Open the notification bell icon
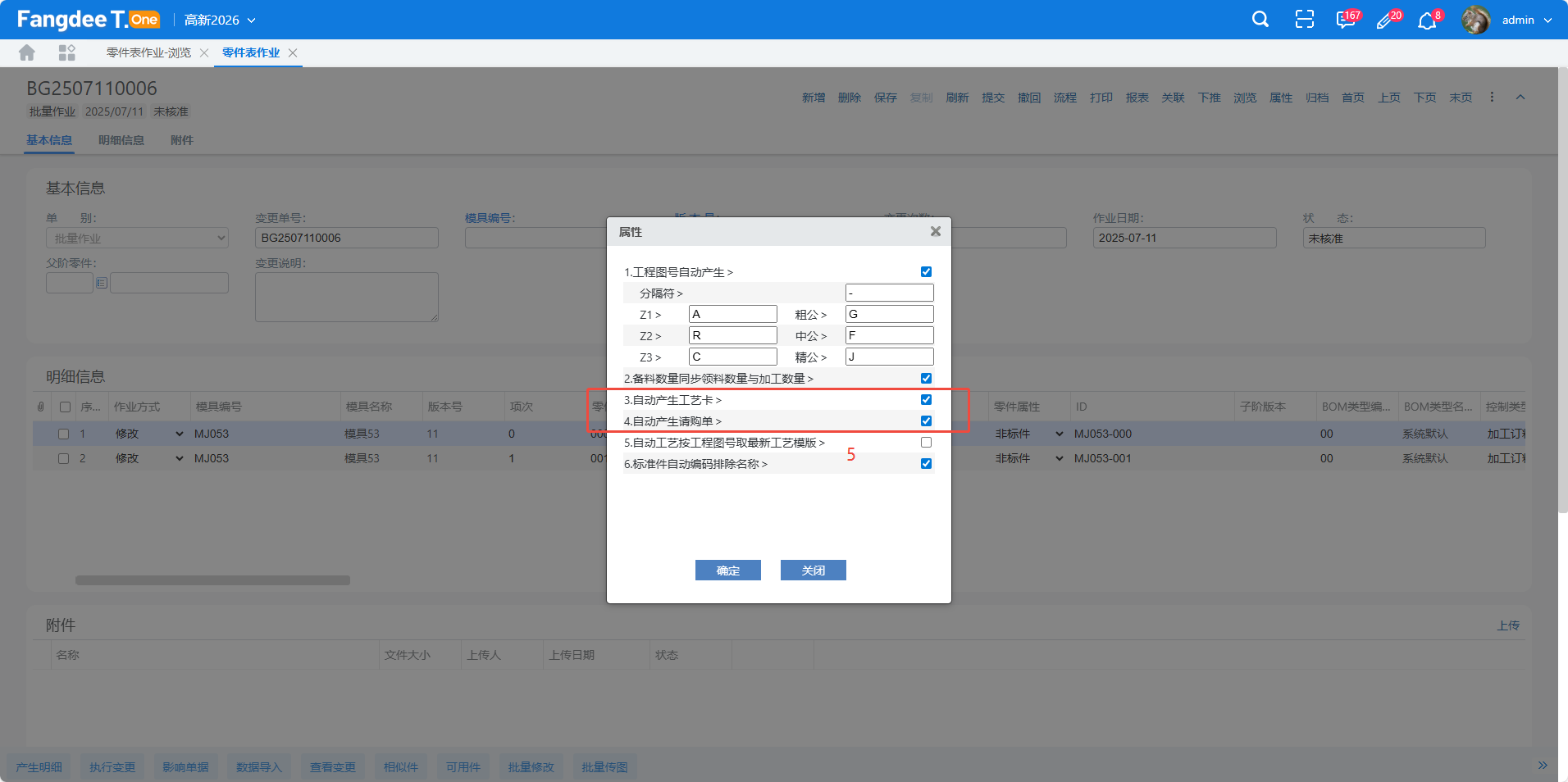 1427,21
